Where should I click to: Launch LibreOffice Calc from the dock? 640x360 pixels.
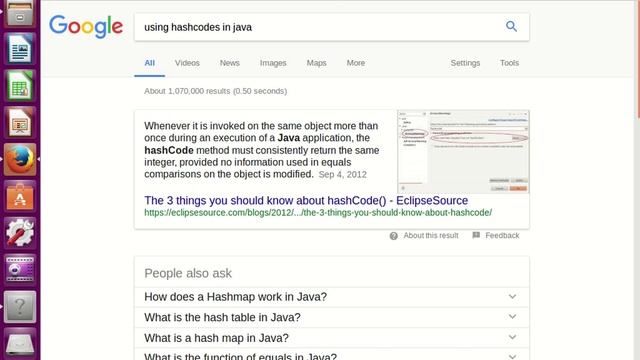tap(20, 86)
